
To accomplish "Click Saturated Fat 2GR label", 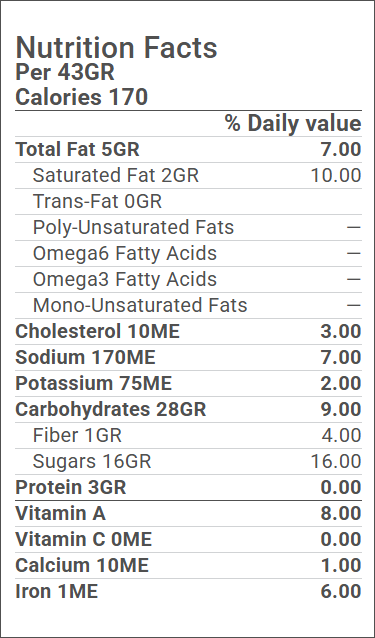I will pyautogui.click(x=116, y=175).
